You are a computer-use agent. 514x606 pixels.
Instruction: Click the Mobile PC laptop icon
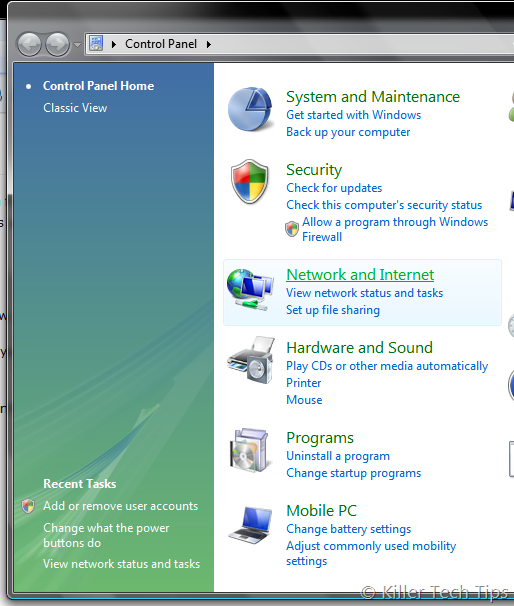pyautogui.click(x=251, y=526)
